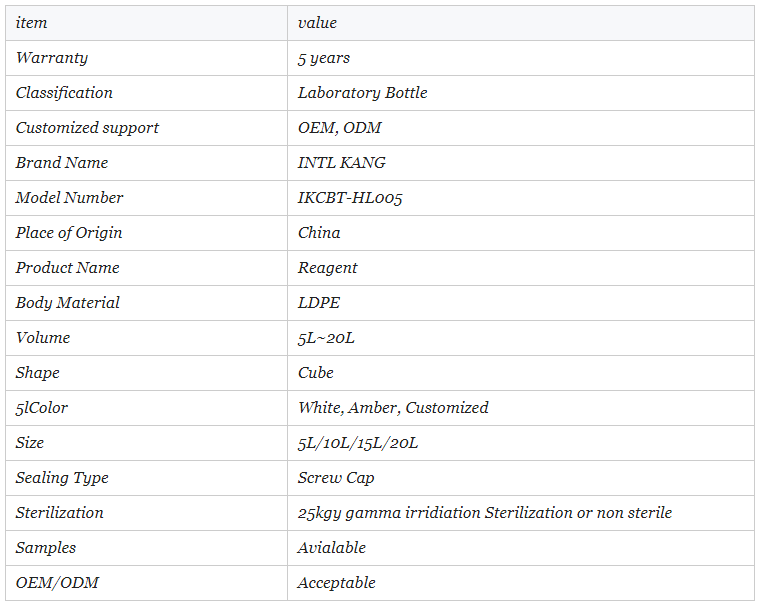The height and width of the screenshot is (607, 760).
Task: Click the 'Customized support' label cell
Action: (87, 128)
